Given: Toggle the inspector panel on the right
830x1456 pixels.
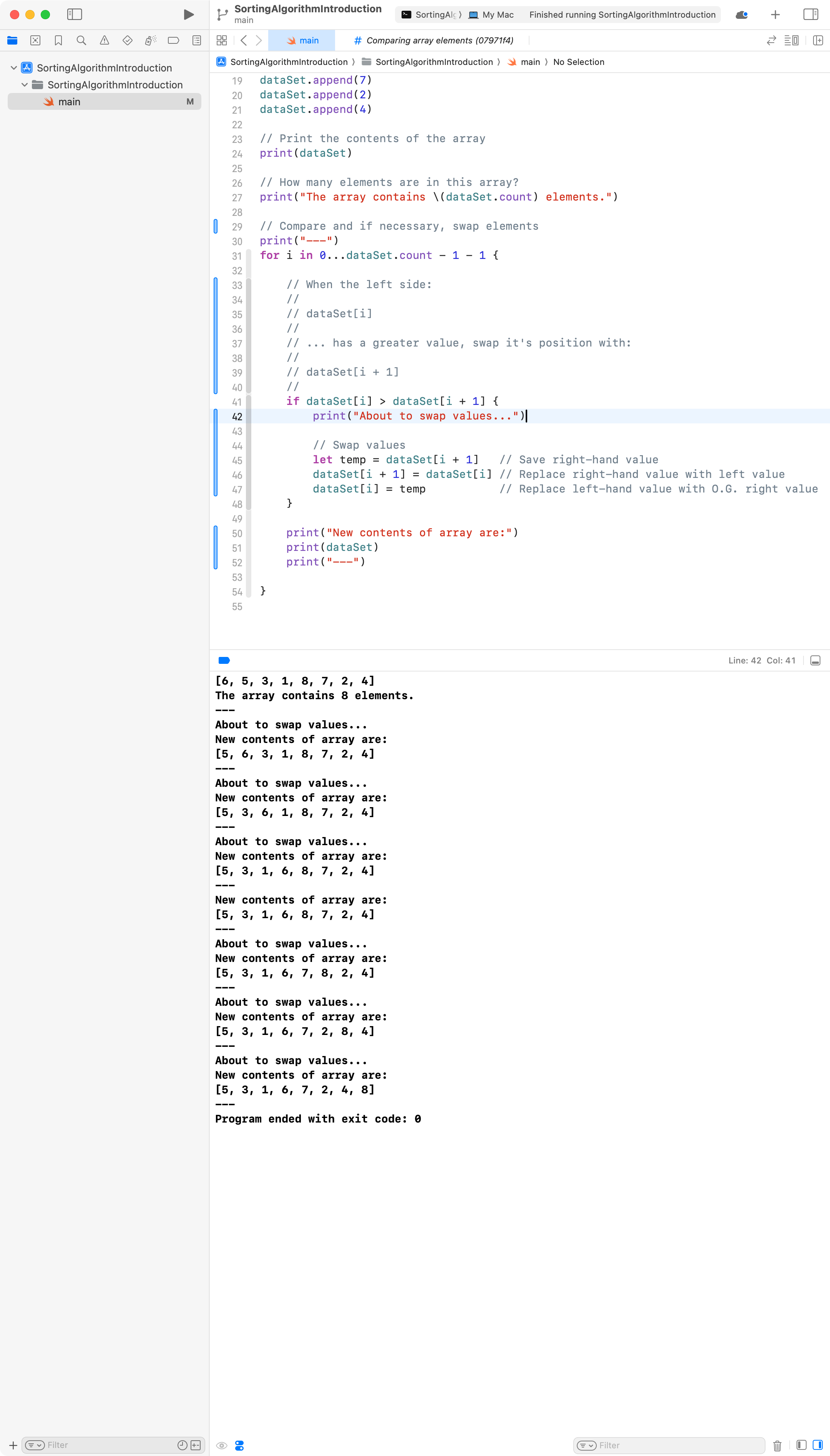Looking at the screenshot, I should coord(811,15).
